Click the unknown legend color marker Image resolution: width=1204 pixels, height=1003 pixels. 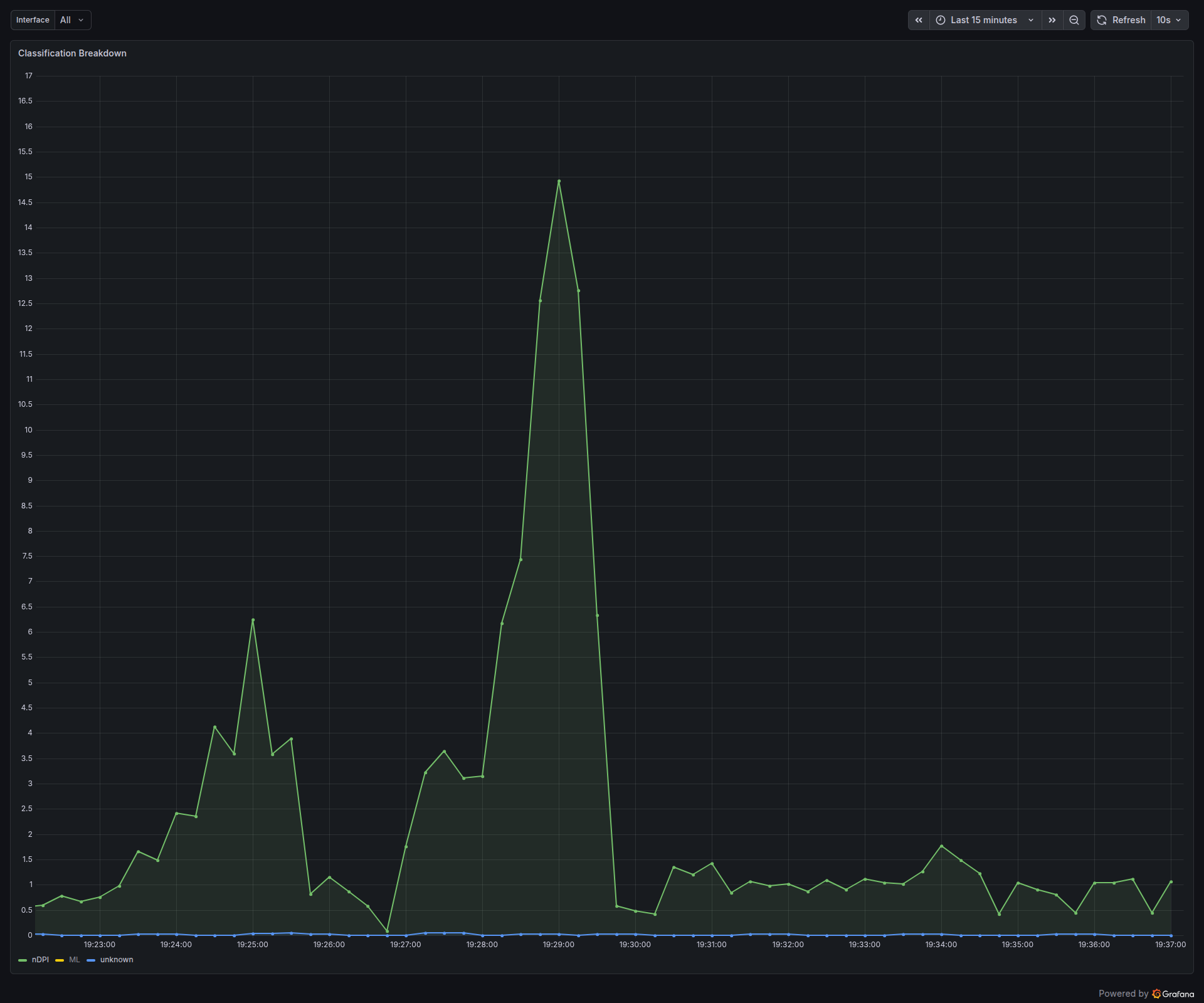coord(92,960)
